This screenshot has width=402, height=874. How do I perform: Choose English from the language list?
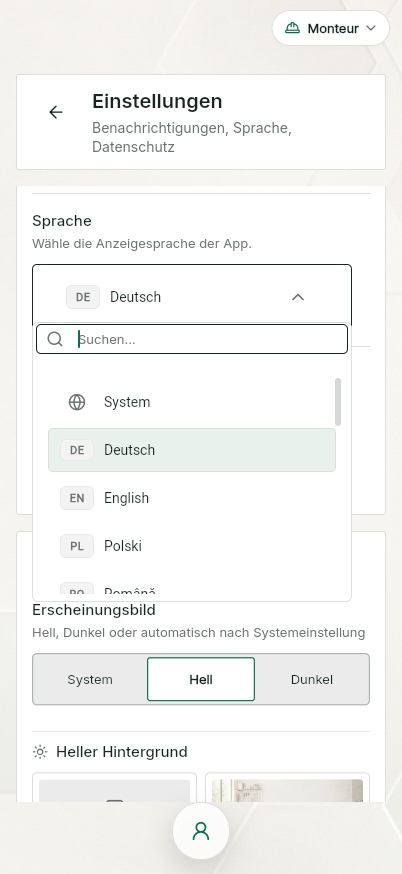(192, 498)
